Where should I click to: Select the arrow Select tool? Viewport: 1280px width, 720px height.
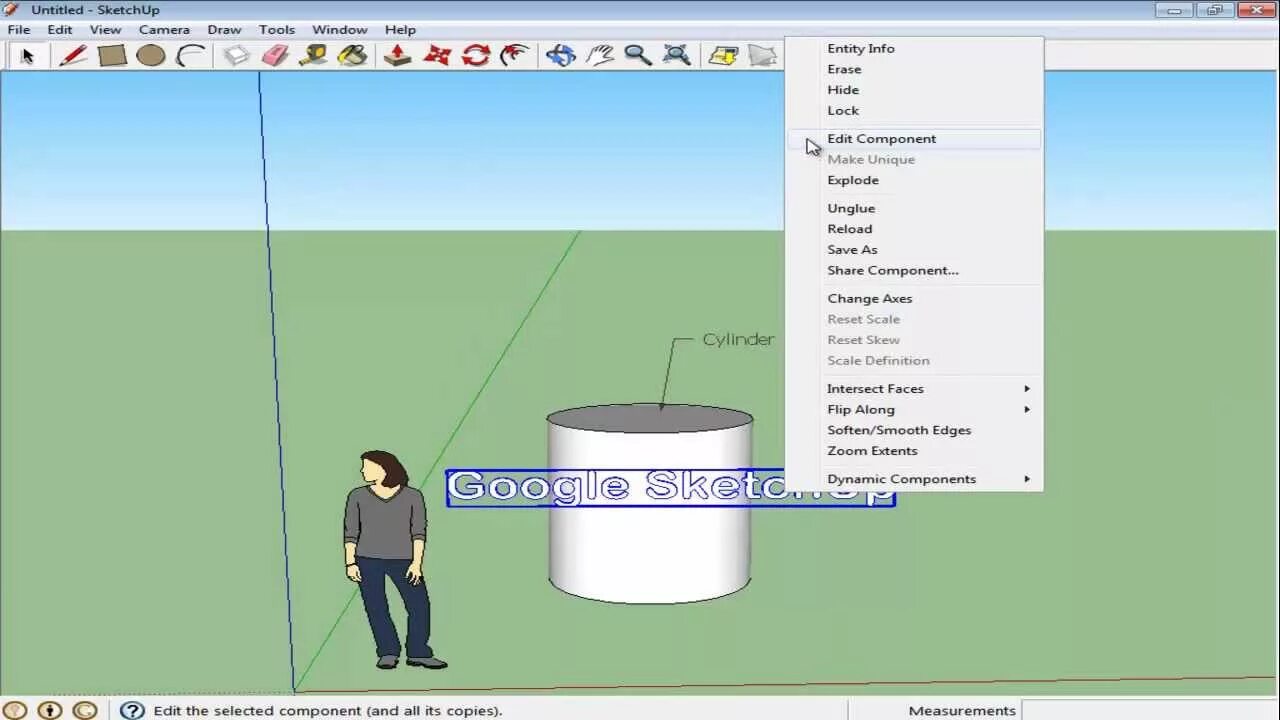point(27,56)
